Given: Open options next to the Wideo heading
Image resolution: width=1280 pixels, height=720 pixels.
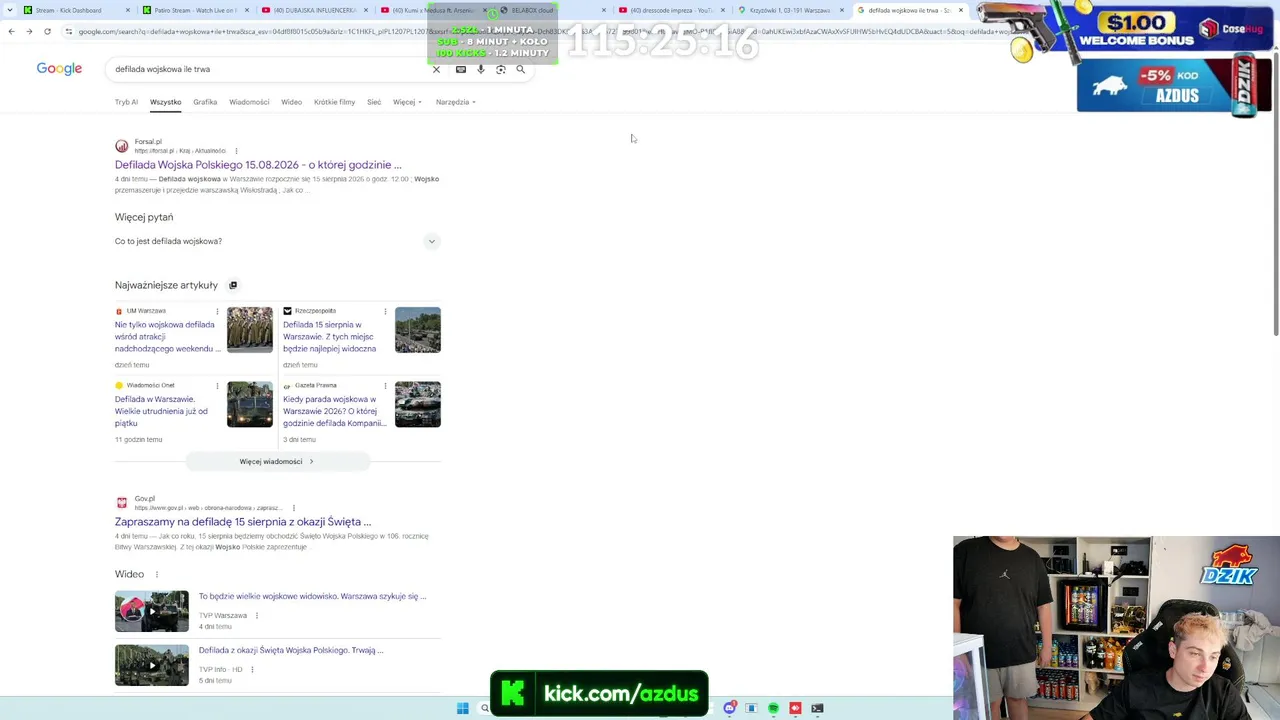Looking at the screenshot, I should [x=156, y=574].
